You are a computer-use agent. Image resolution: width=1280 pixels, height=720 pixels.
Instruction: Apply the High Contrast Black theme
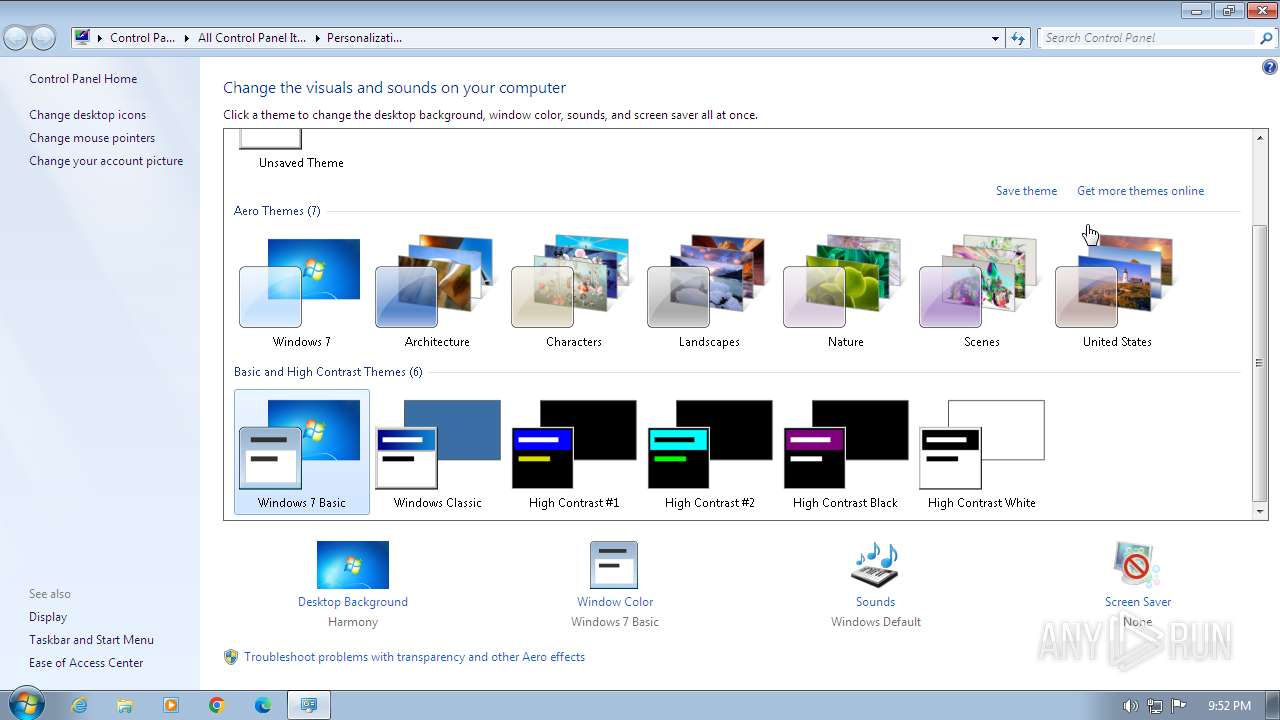click(845, 452)
